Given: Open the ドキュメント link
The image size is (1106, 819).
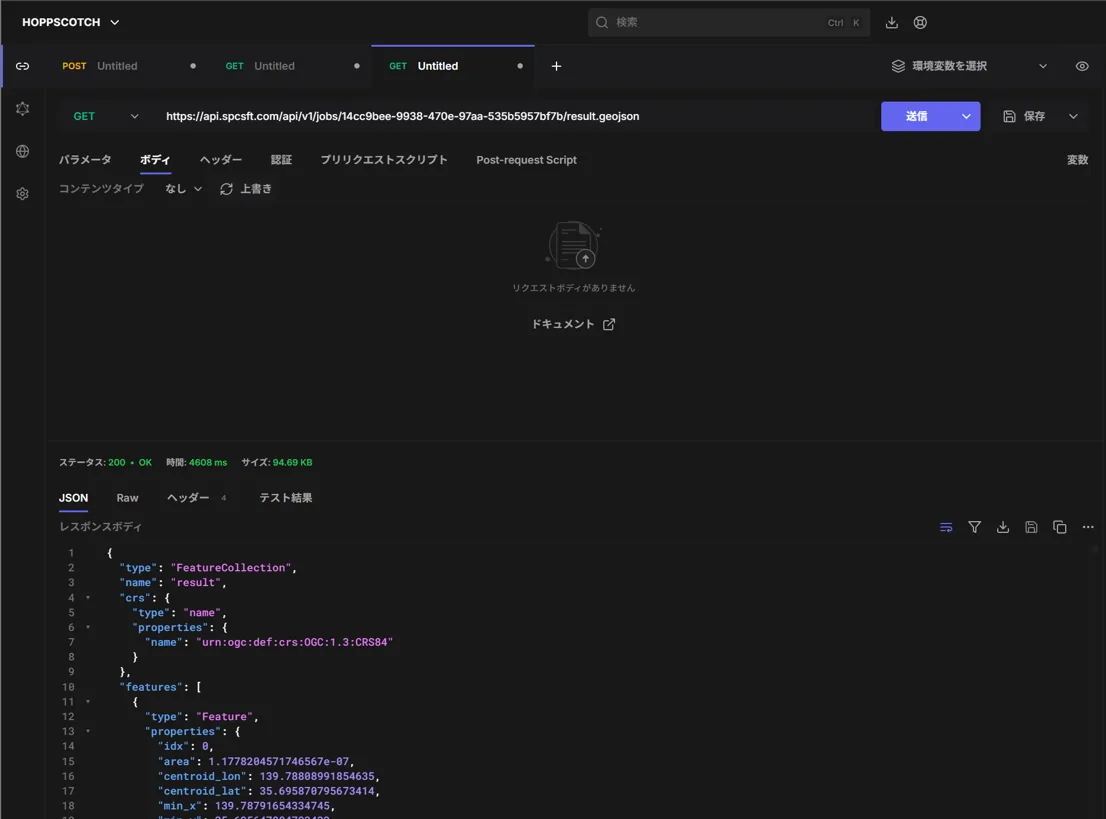Looking at the screenshot, I should (x=573, y=324).
